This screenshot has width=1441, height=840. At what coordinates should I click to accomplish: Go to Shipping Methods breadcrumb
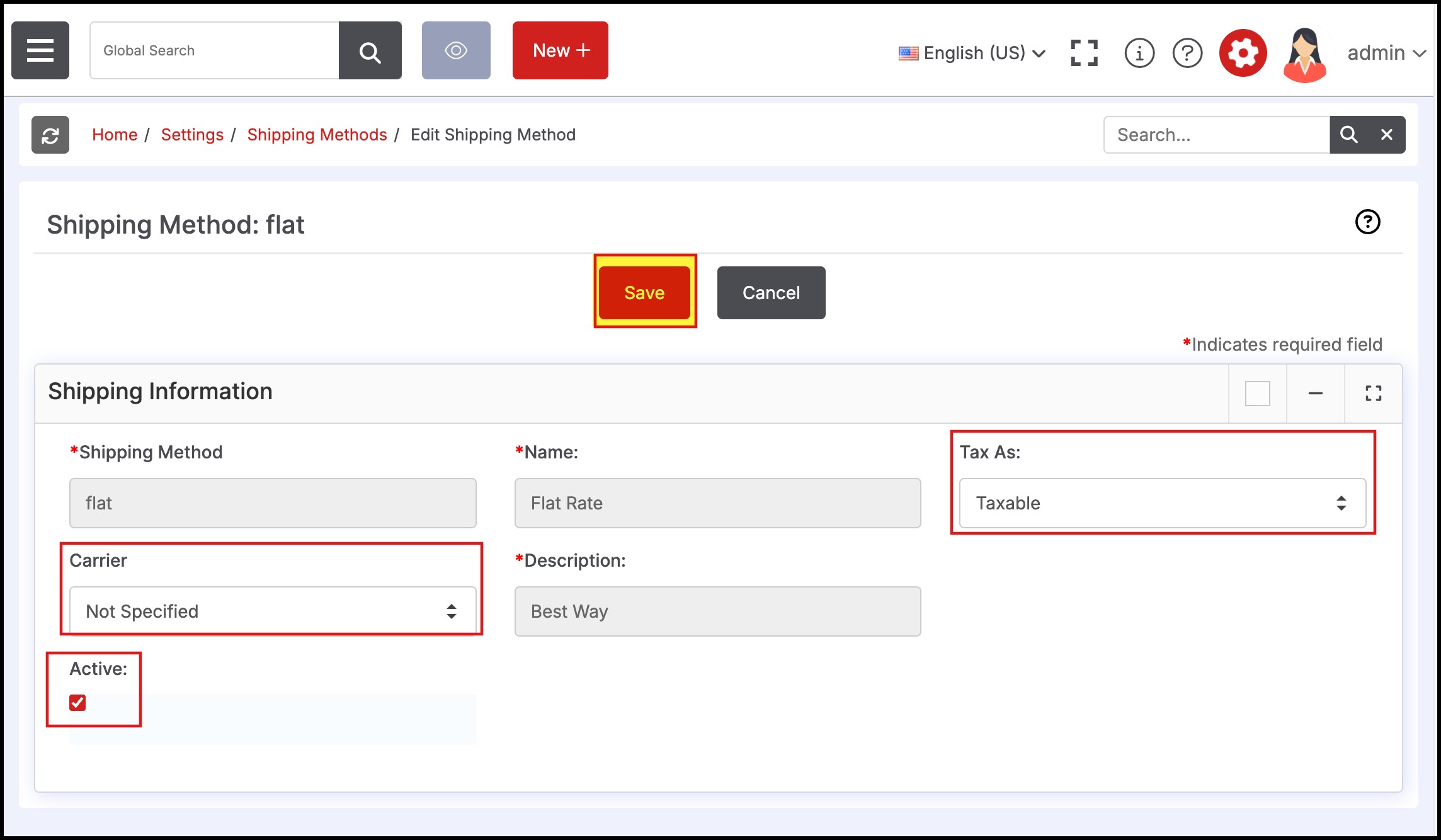pos(317,135)
